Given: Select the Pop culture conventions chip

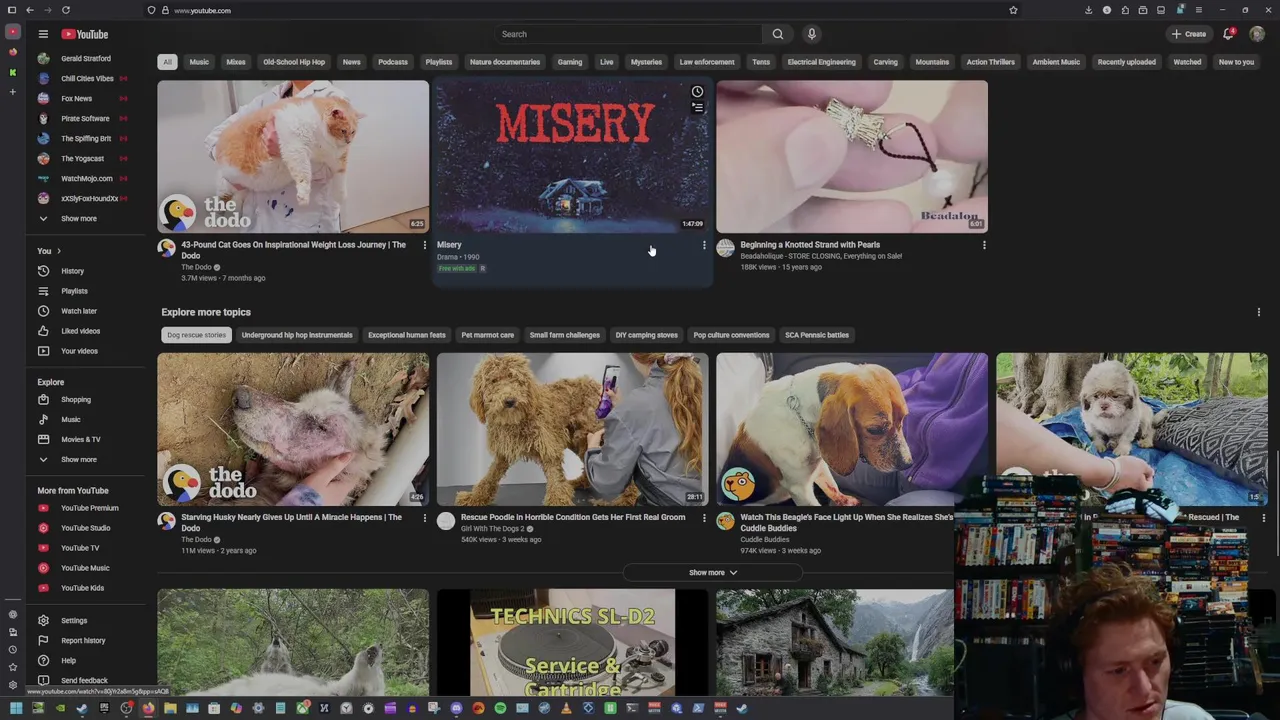Looking at the screenshot, I should pyautogui.click(x=731, y=335).
